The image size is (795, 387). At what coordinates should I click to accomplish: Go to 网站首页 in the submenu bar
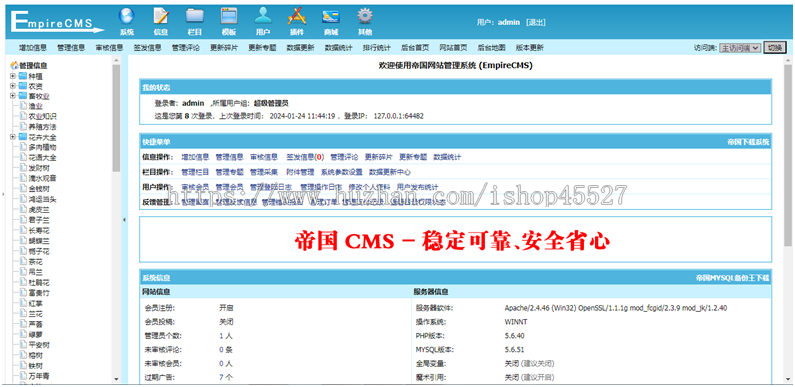coord(453,48)
